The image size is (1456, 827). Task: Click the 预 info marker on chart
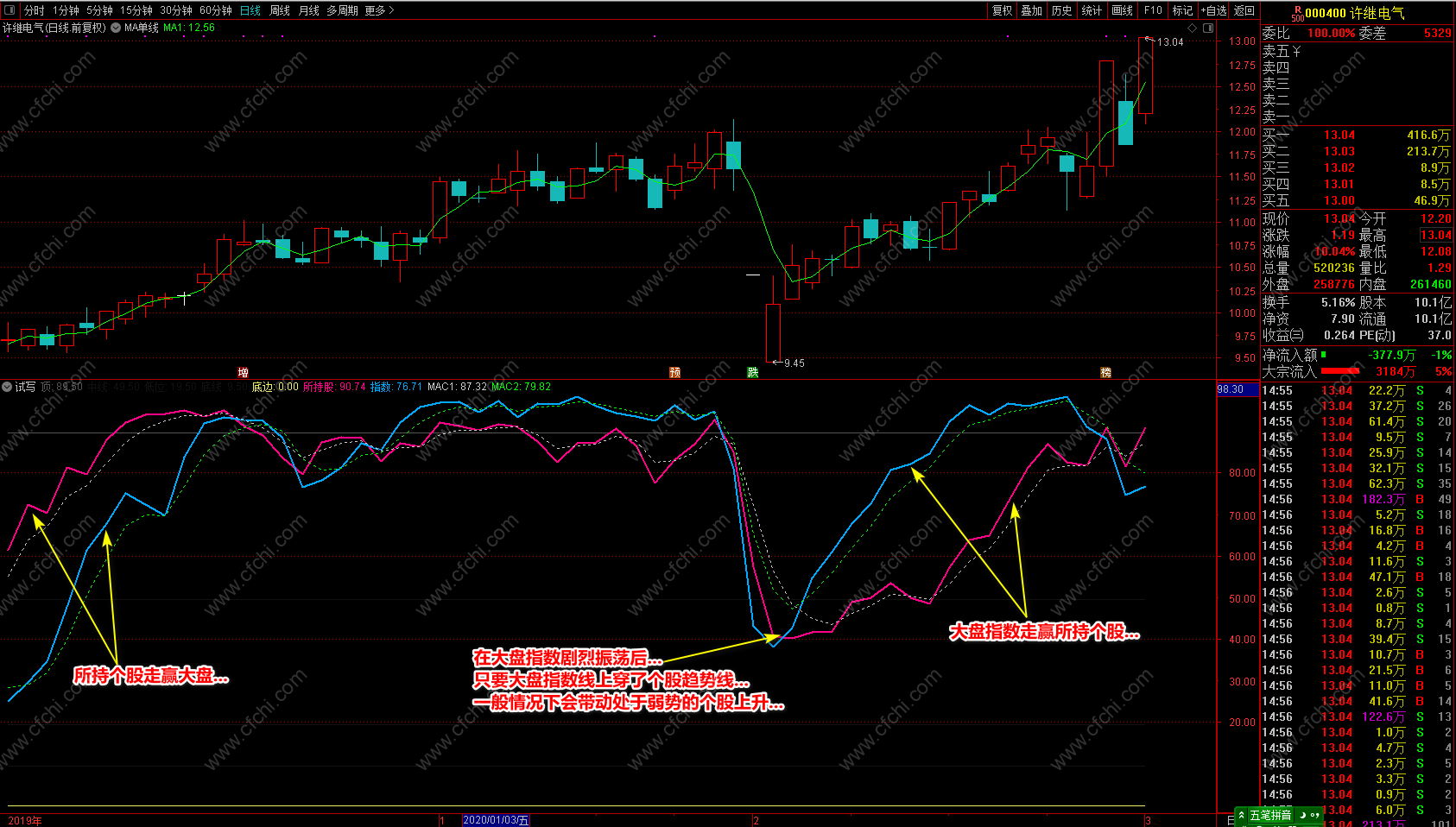pyautogui.click(x=674, y=373)
